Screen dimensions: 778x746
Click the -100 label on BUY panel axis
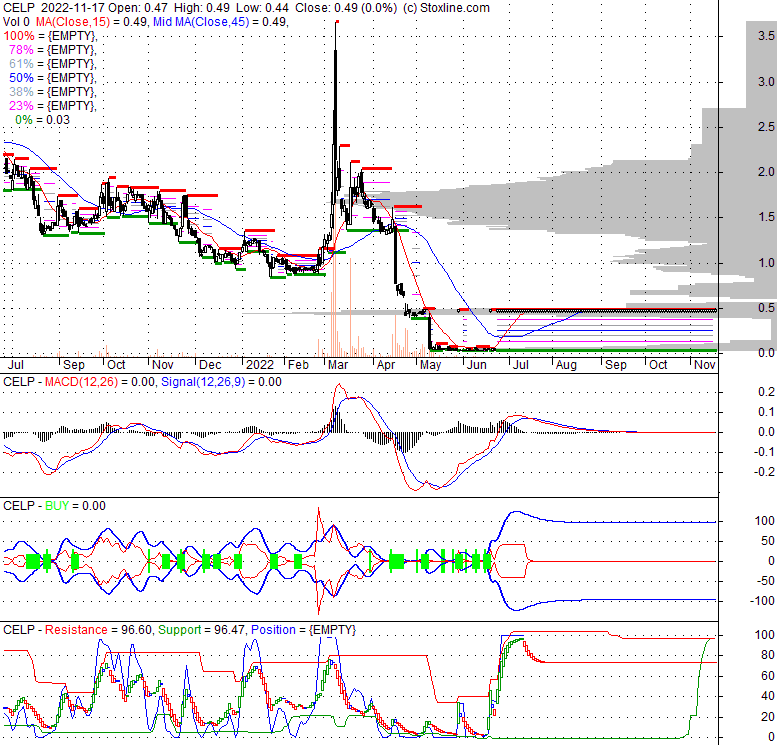pyautogui.click(x=762, y=600)
